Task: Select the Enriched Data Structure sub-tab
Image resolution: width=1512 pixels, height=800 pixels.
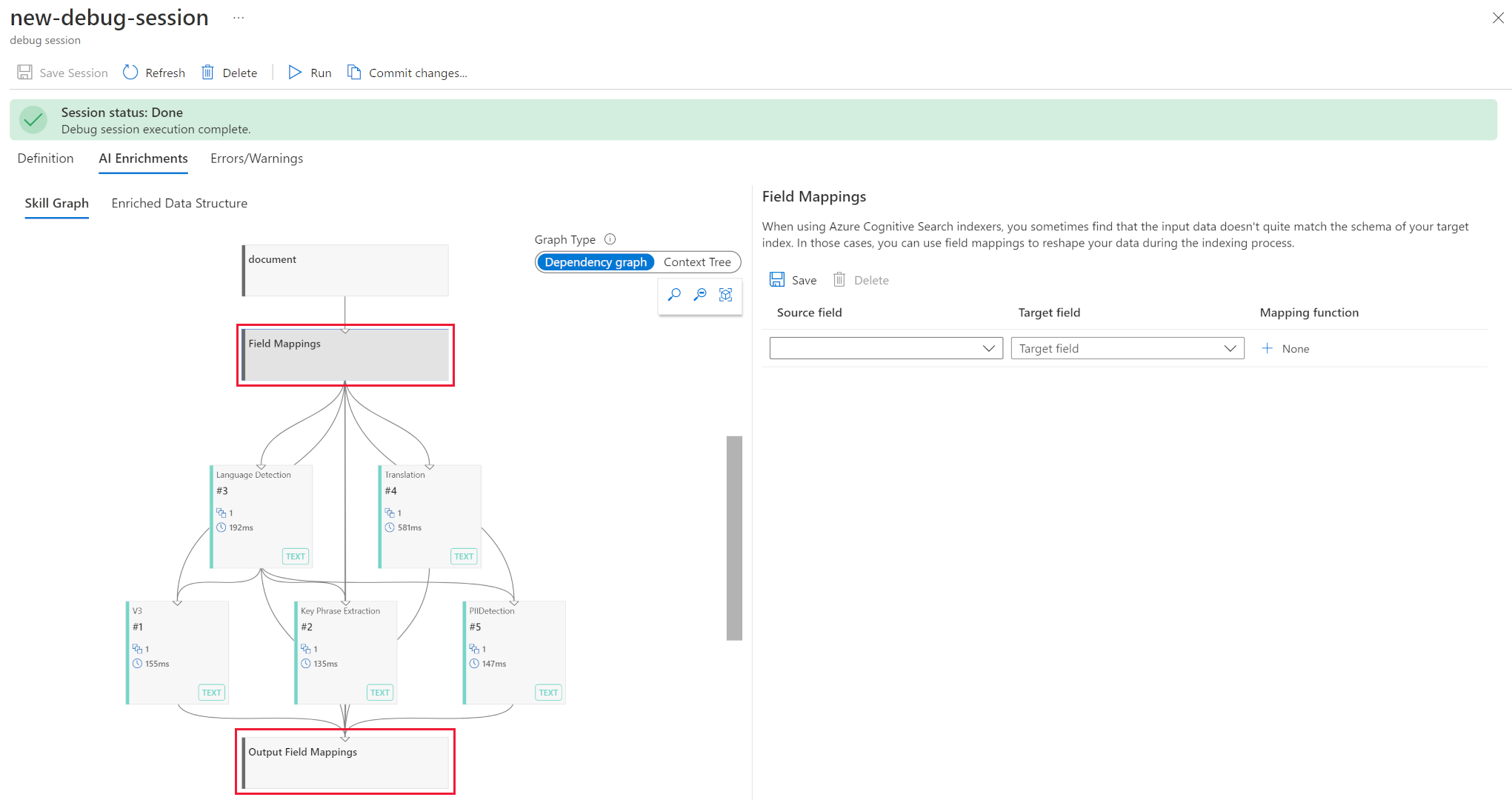Action: pyautogui.click(x=179, y=203)
